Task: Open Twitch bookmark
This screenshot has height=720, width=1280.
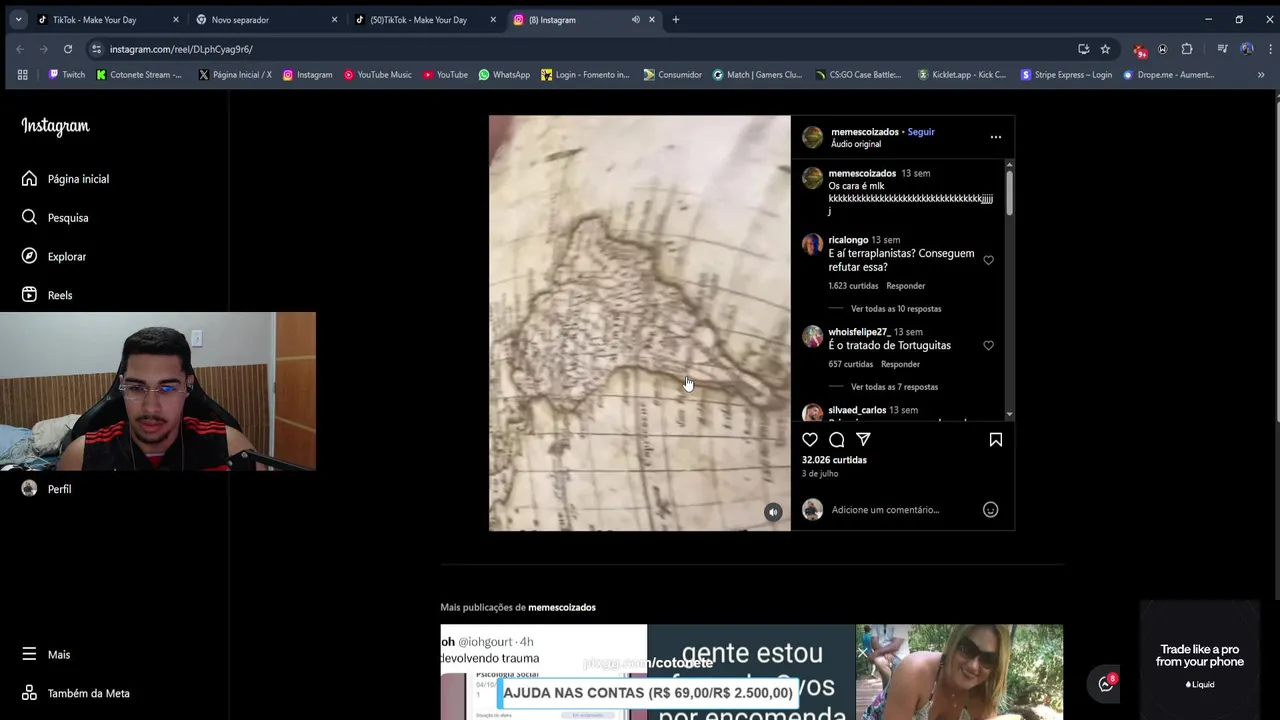Action: (x=67, y=75)
